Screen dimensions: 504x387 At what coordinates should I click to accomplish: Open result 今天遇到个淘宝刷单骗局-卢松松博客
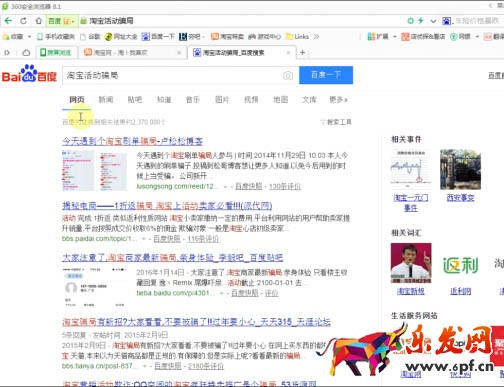[x=133, y=141]
